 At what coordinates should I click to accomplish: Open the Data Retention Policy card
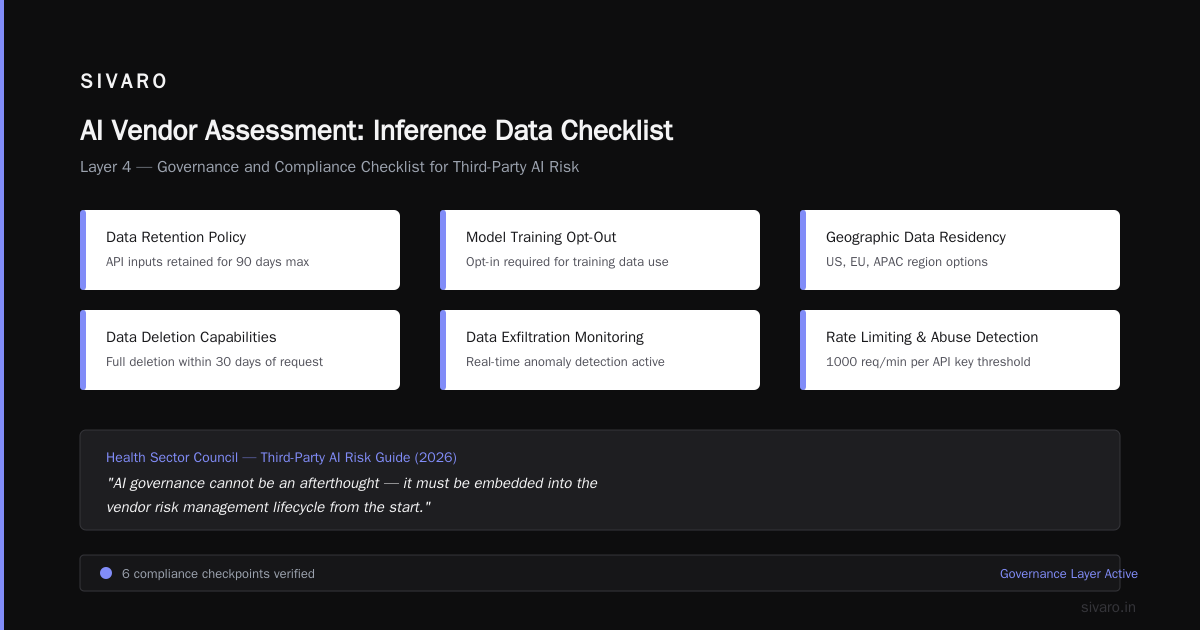[240, 250]
